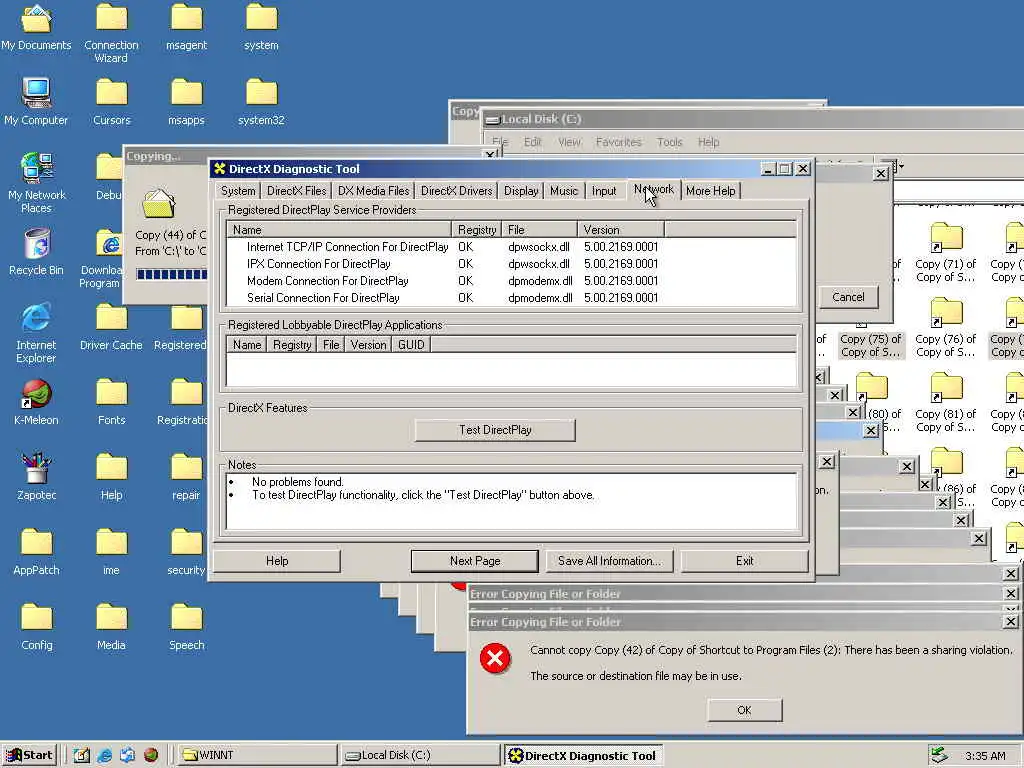Open the Speech folder
The width and height of the screenshot is (1024, 768).
187,627
